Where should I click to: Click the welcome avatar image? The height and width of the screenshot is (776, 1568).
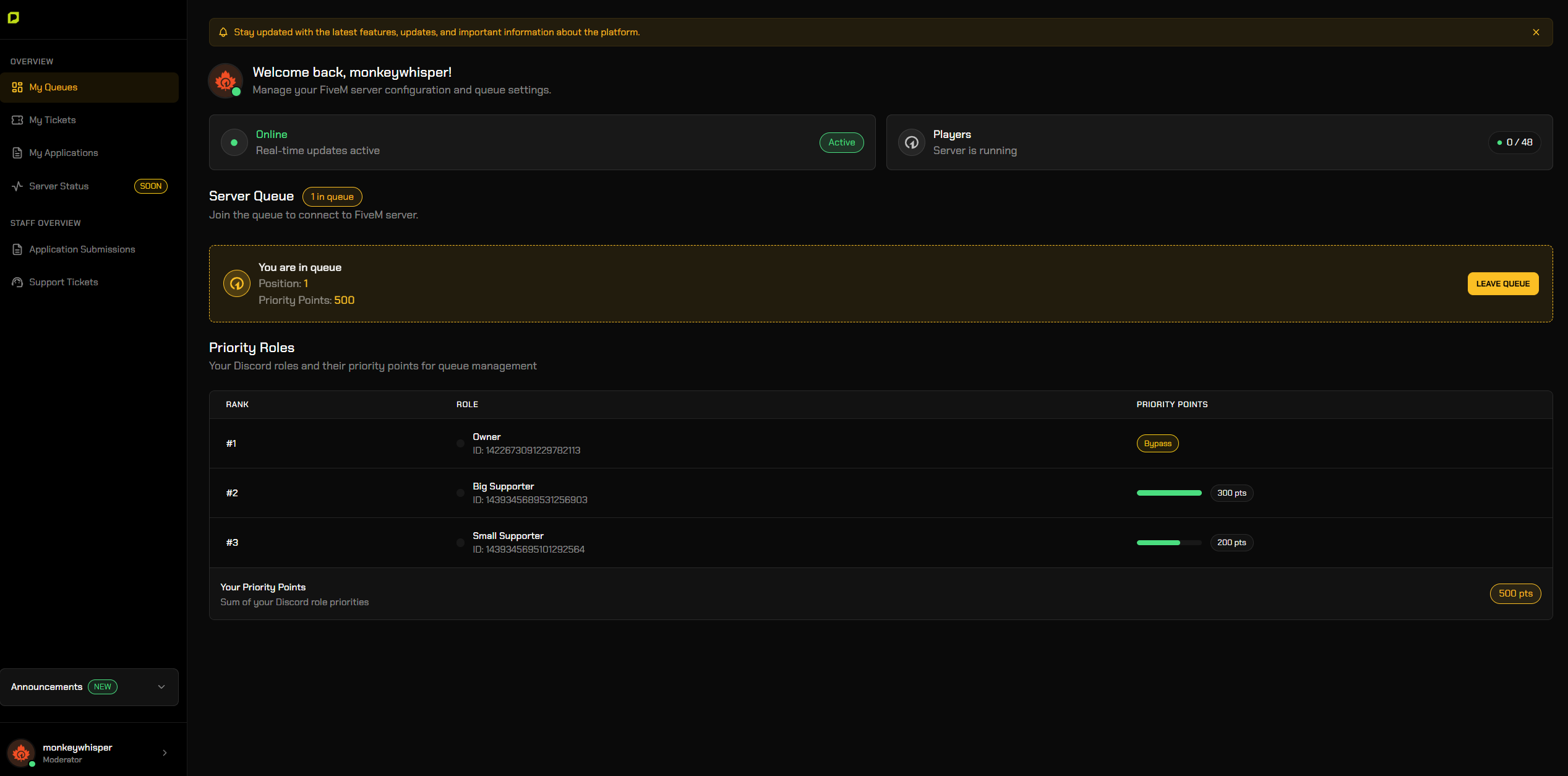point(225,80)
